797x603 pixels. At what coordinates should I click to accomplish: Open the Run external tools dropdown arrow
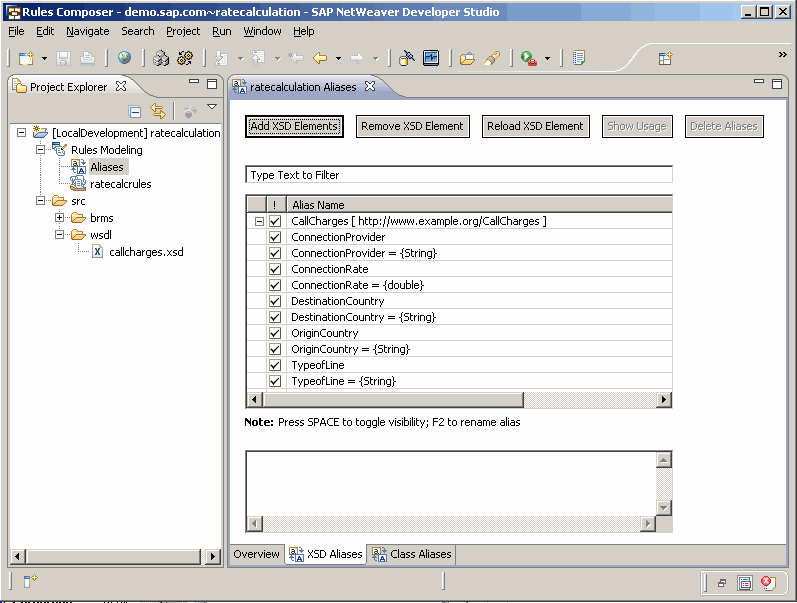coord(547,58)
